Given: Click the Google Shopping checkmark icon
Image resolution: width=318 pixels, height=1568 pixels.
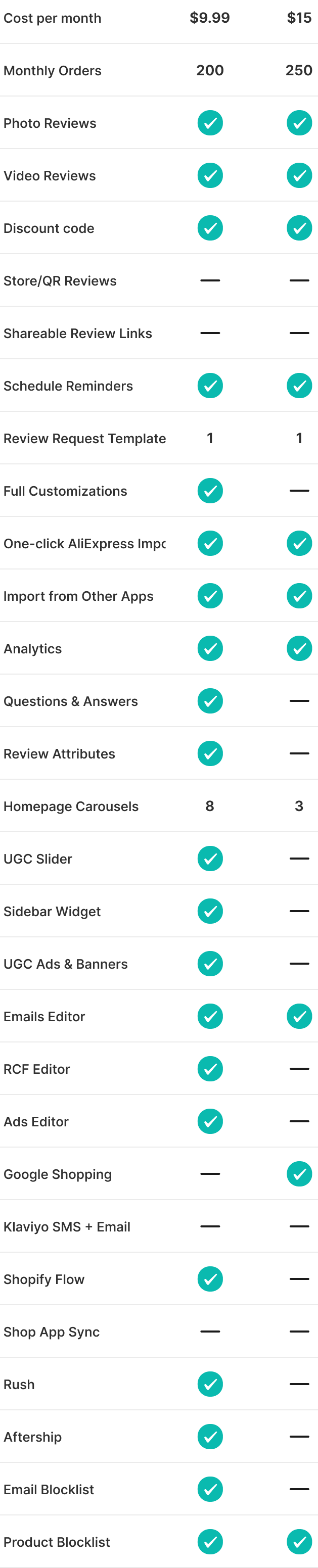Looking at the screenshot, I should [x=299, y=1173].
